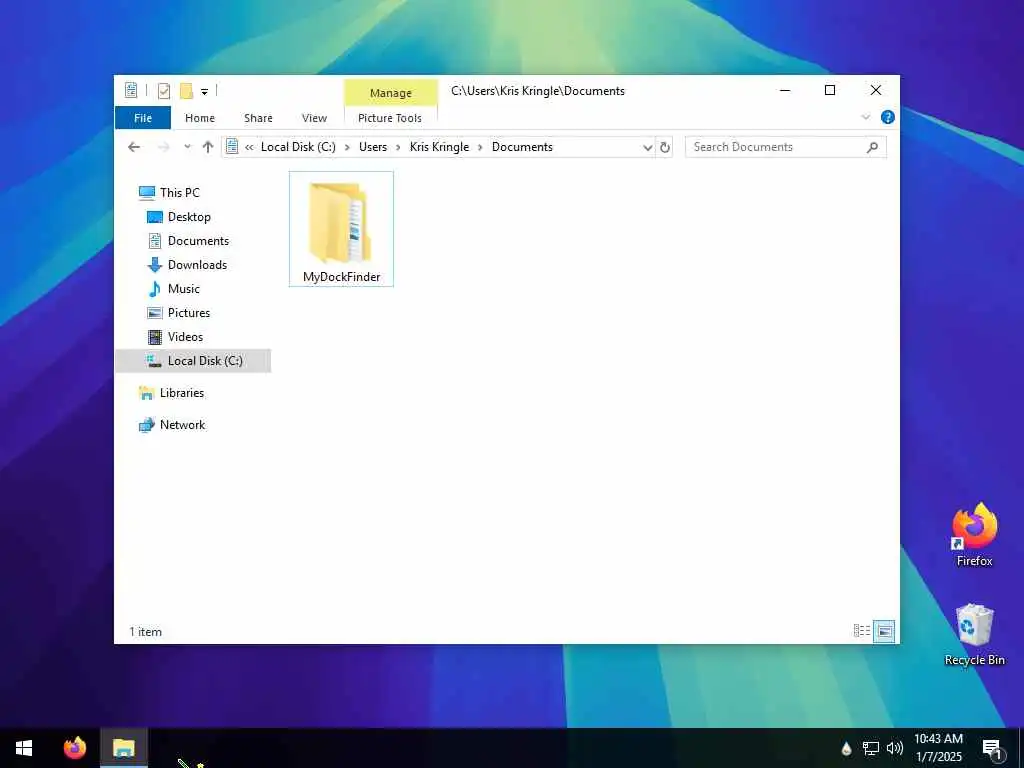Switch to Details view layout
This screenshot has height=768, width=1024.
862,631
